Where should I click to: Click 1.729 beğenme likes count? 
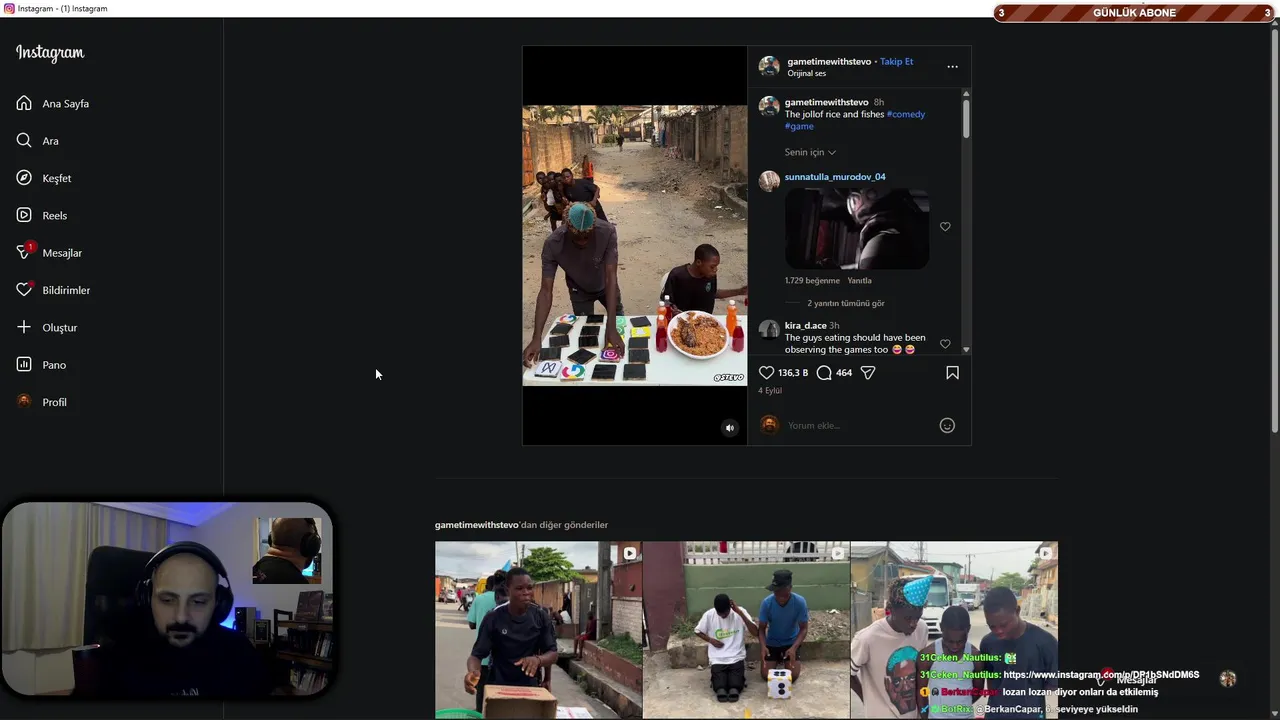(x=812, y=281)
